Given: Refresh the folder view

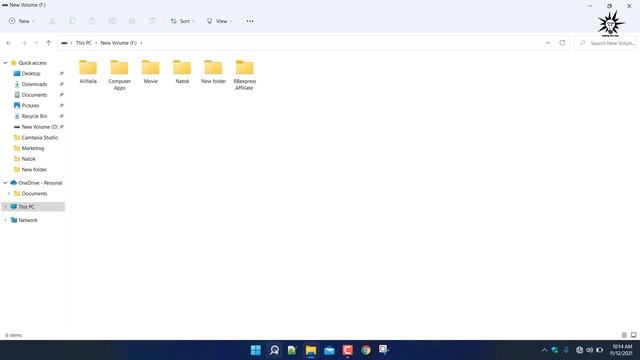Looking at the screenshot, I should pos(562,43).
